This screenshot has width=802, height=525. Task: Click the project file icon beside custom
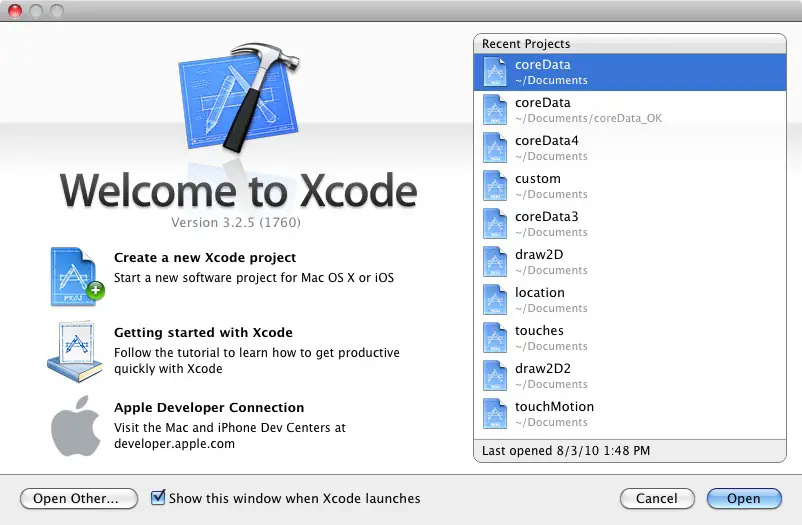[x=496, y=186]
